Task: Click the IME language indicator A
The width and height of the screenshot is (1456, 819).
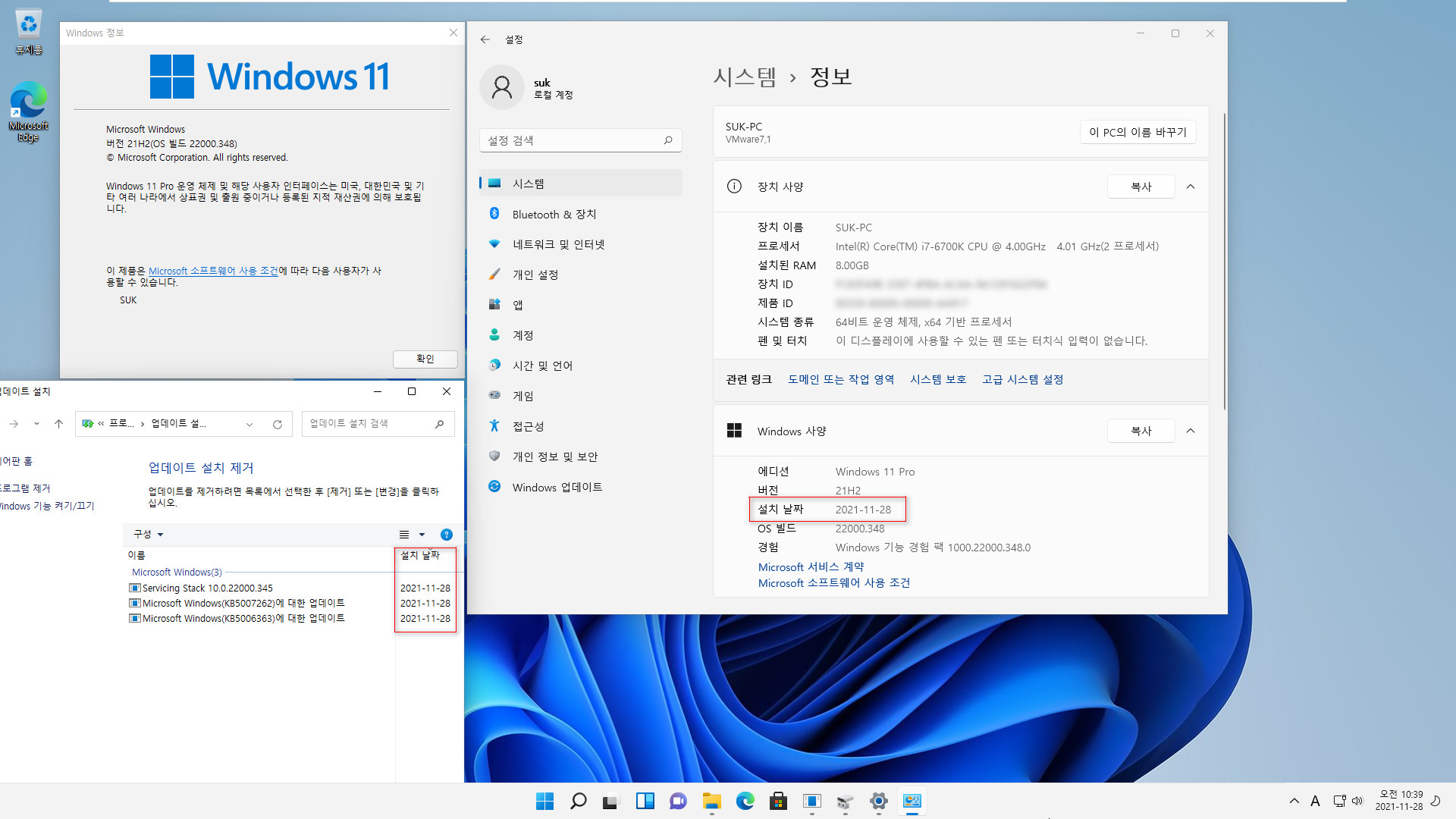Action: pos(1315,801)
